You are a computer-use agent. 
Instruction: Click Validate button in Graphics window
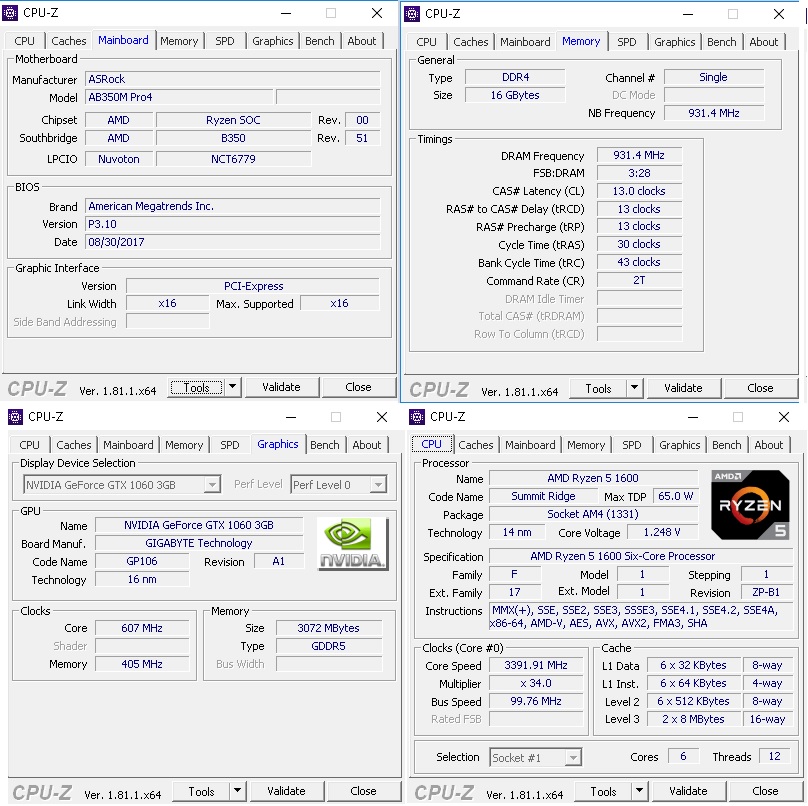[287, 791]
